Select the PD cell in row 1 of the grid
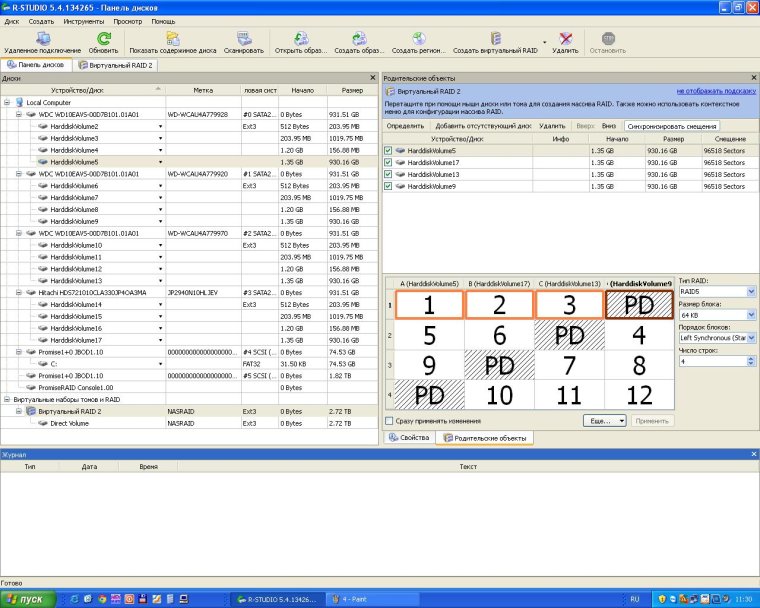 click(639, 305)
